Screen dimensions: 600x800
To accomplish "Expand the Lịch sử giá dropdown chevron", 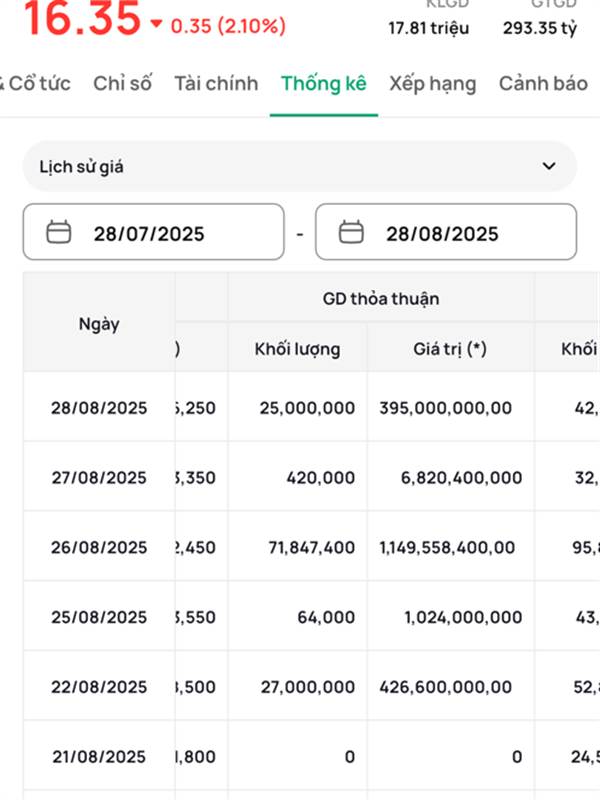I will 548,166.
